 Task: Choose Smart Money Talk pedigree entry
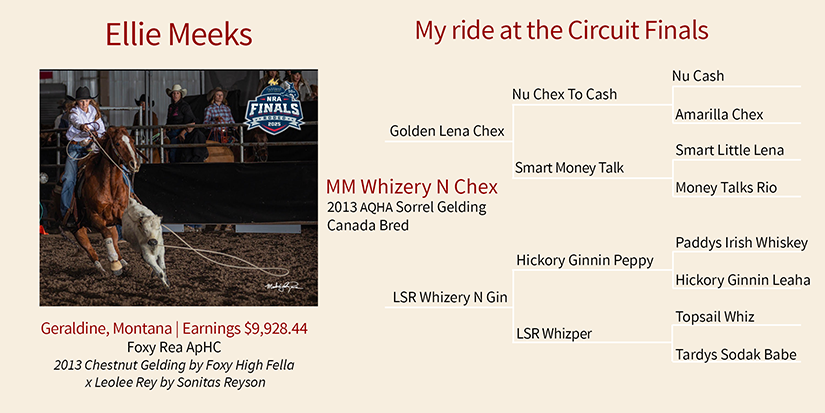[x=569, y=168]
